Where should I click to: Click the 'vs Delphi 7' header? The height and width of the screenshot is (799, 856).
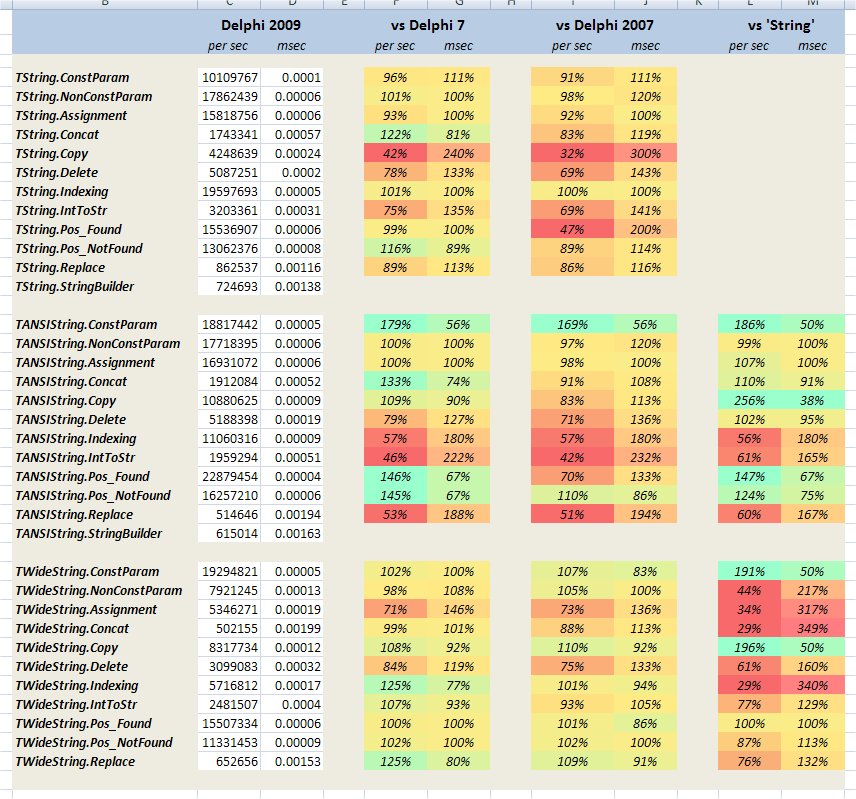coord(427,25)
